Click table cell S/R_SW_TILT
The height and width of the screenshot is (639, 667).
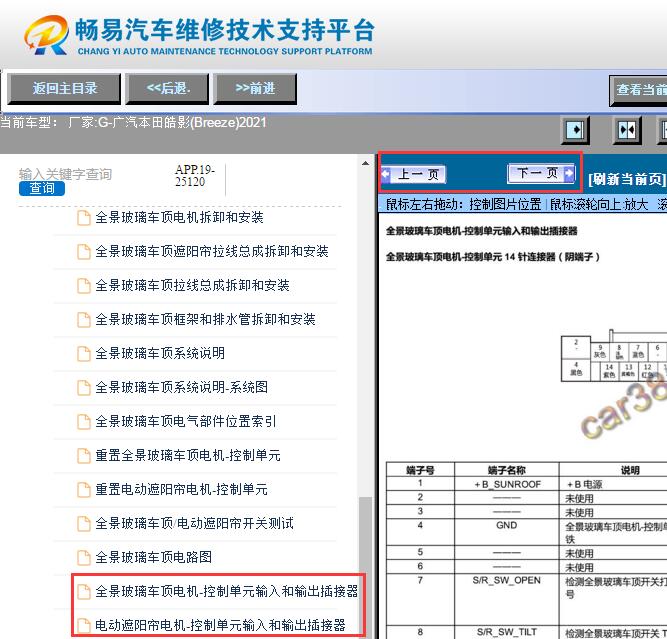[507, 632]
